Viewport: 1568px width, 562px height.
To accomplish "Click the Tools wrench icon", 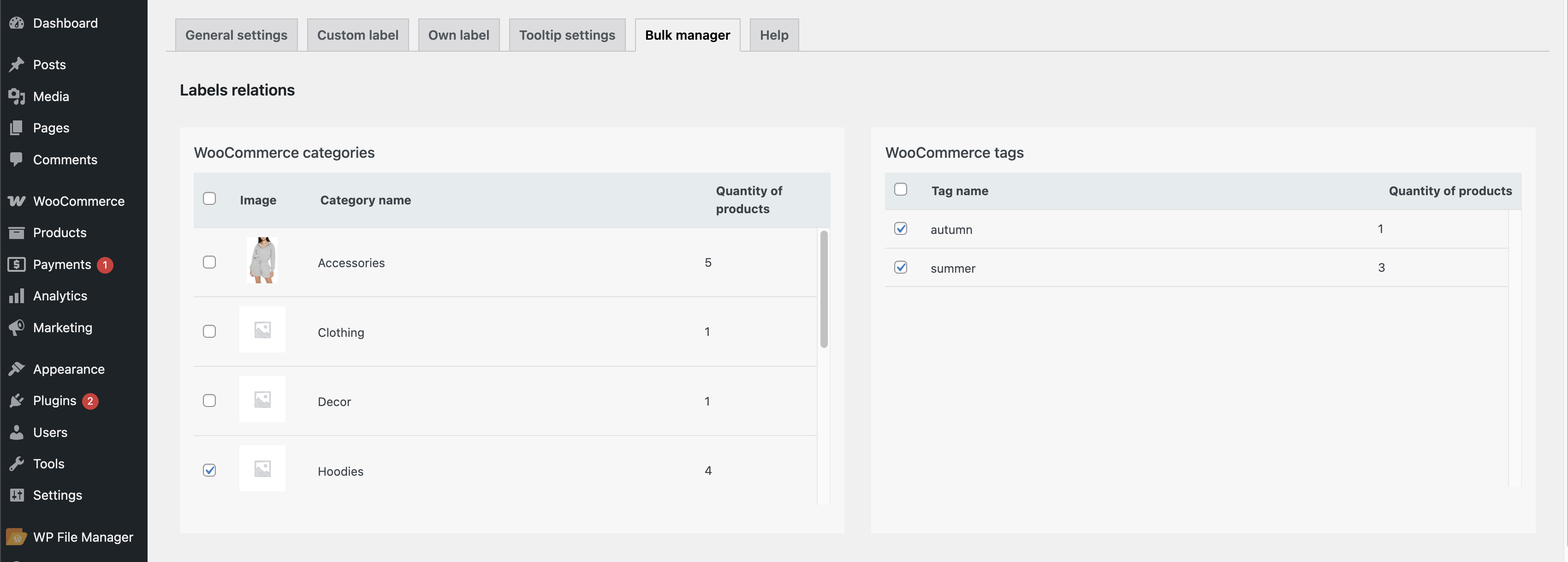I will [17, 464].
